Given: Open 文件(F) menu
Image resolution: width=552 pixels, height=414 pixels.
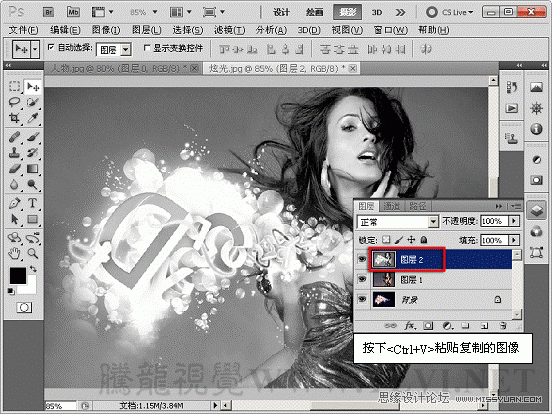Looking at the screenshot, I should 23,30.
